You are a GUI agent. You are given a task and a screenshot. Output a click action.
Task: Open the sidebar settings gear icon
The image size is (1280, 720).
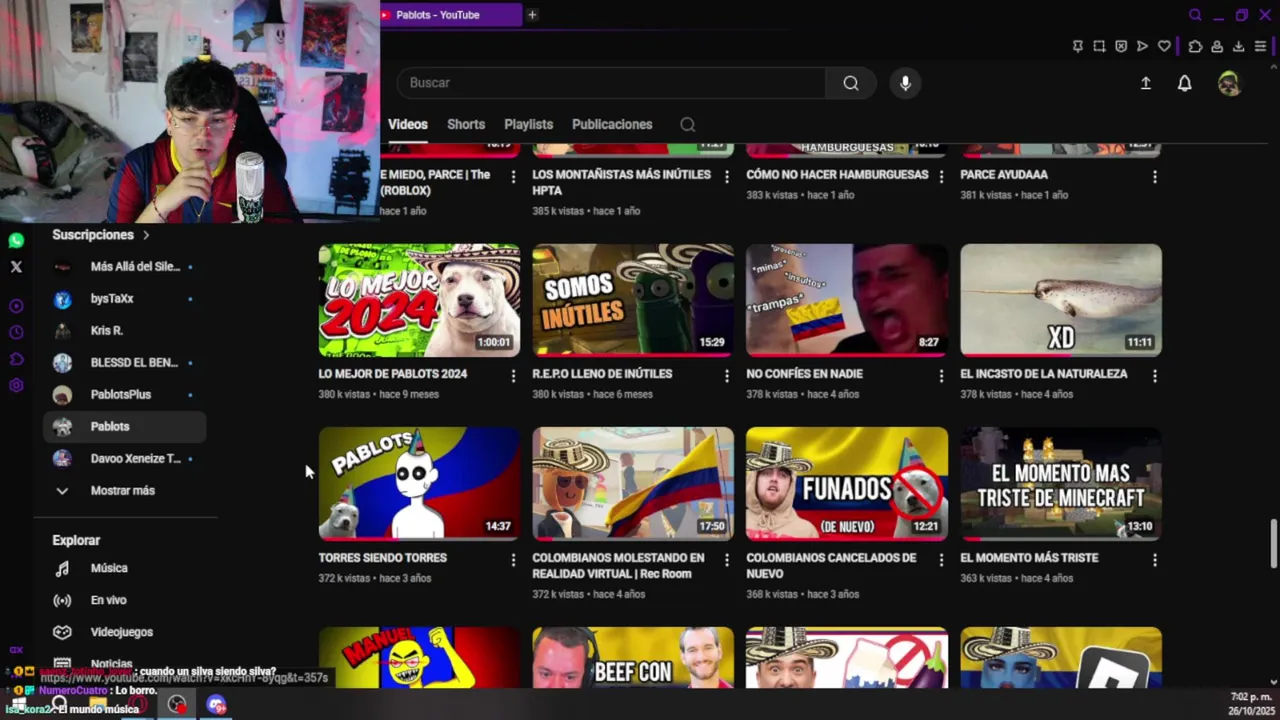(x=16, y=385)
